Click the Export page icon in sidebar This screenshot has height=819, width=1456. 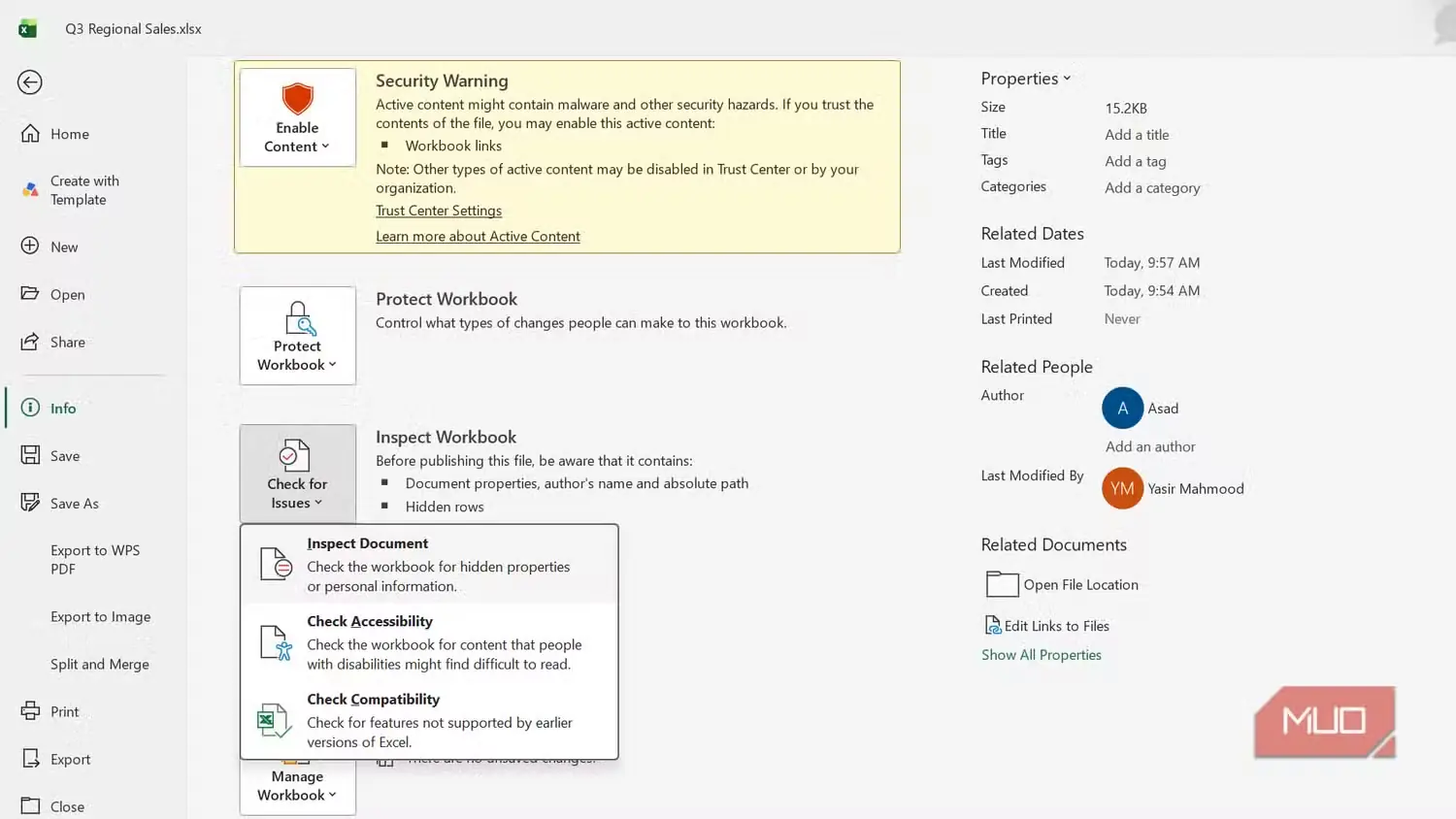pos(30,758)
